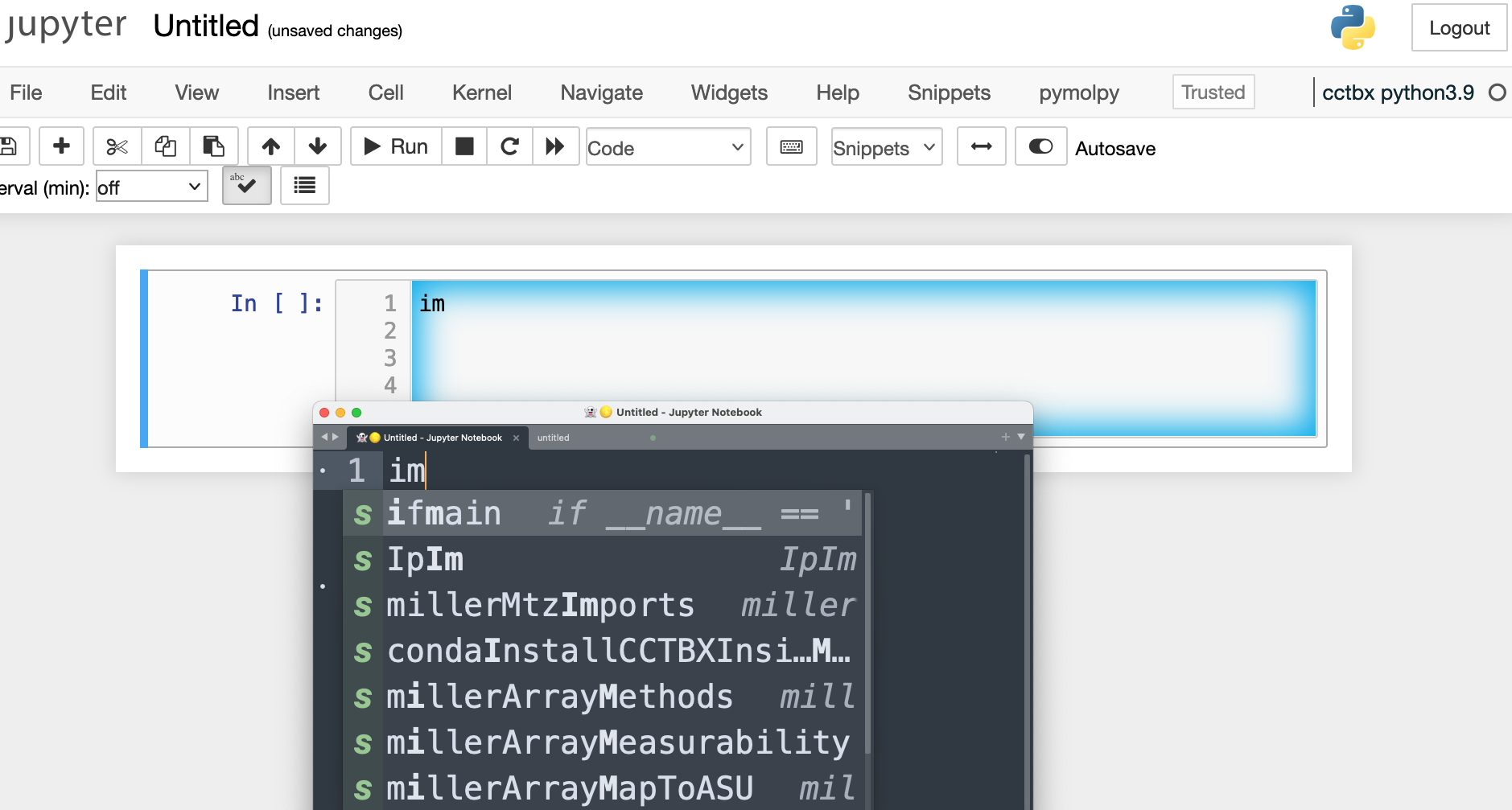Choose the condaInstallCCTBXInsi completion

coord(603,651)
